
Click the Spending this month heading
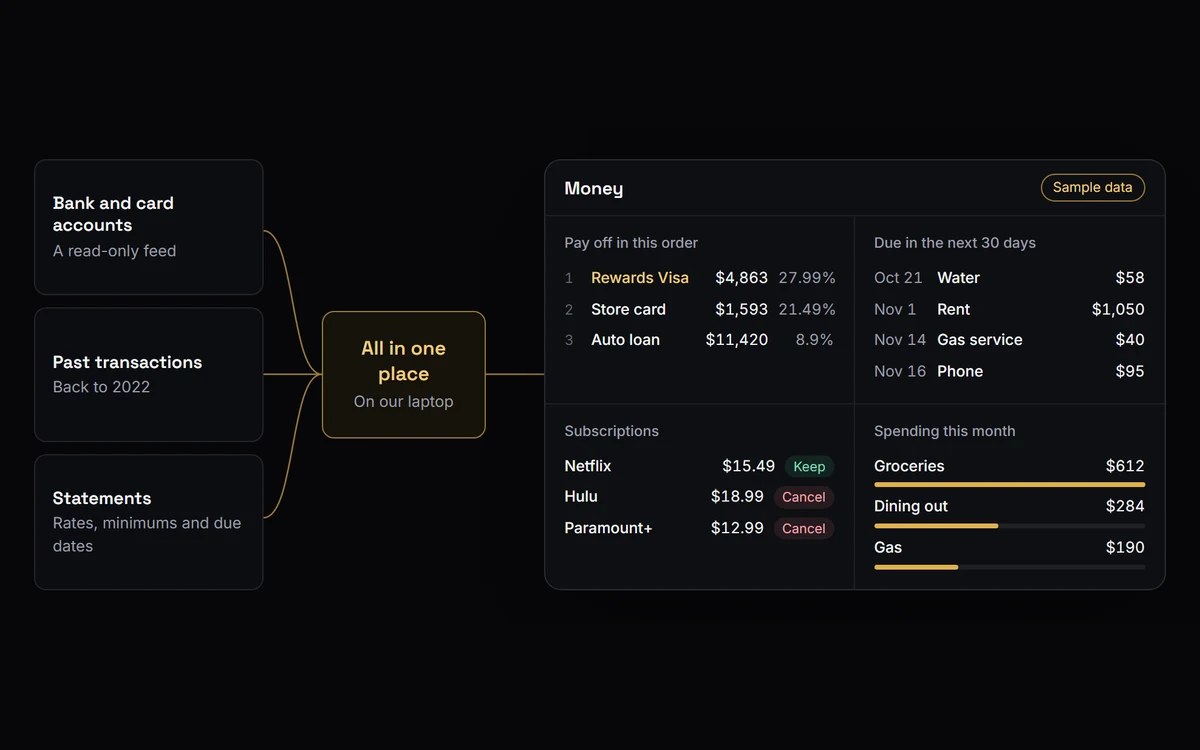tap(944, 431)
